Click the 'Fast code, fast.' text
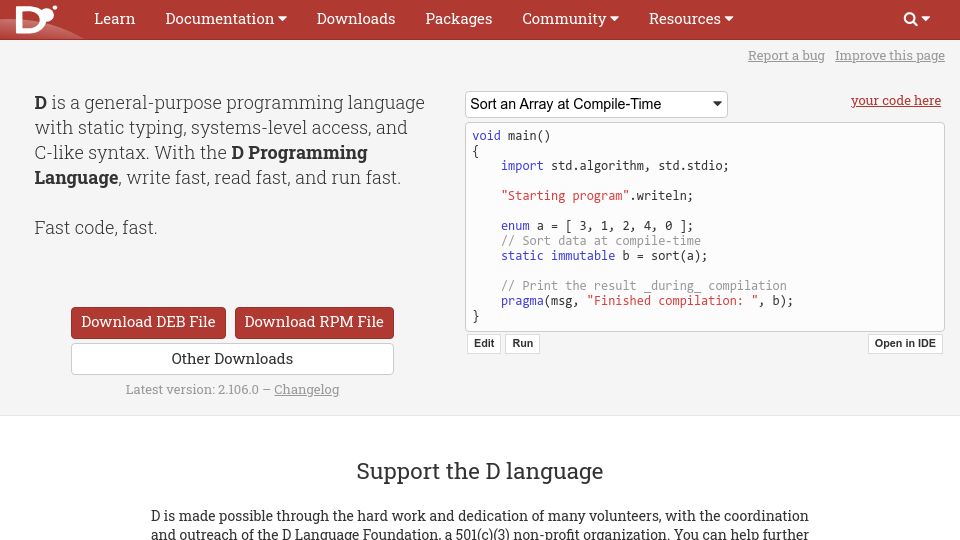 coord(96,228)
